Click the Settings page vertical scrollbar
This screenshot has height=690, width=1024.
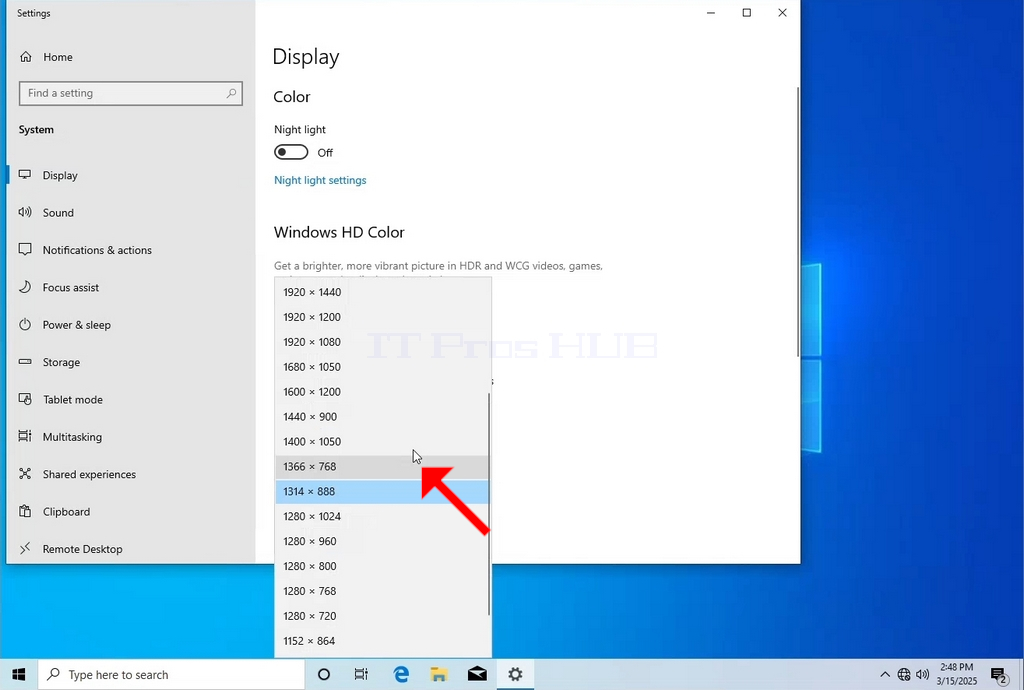pyautogui.click(x=797, y=222)
